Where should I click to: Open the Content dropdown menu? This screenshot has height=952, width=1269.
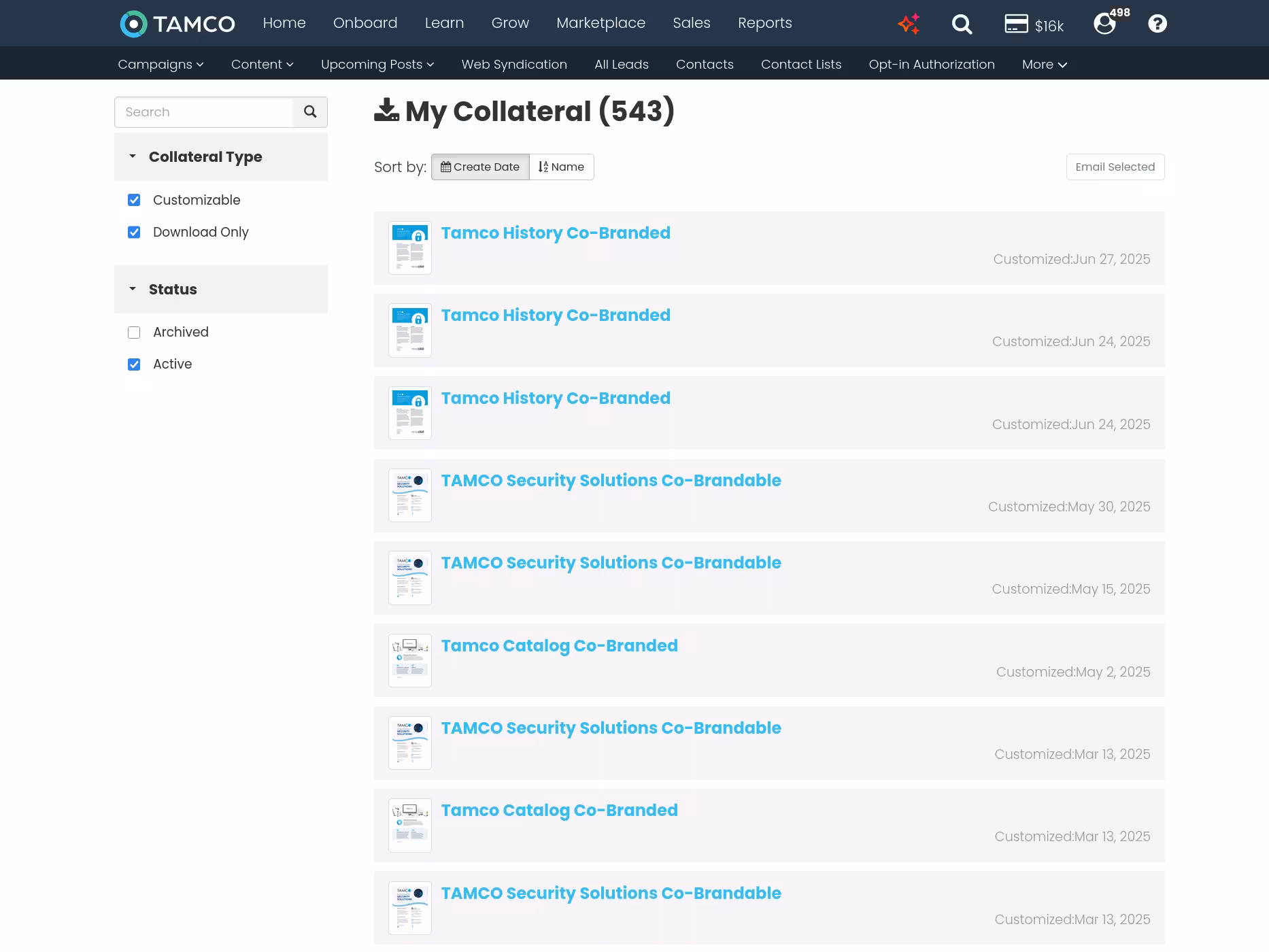click(x=263, y=65)
